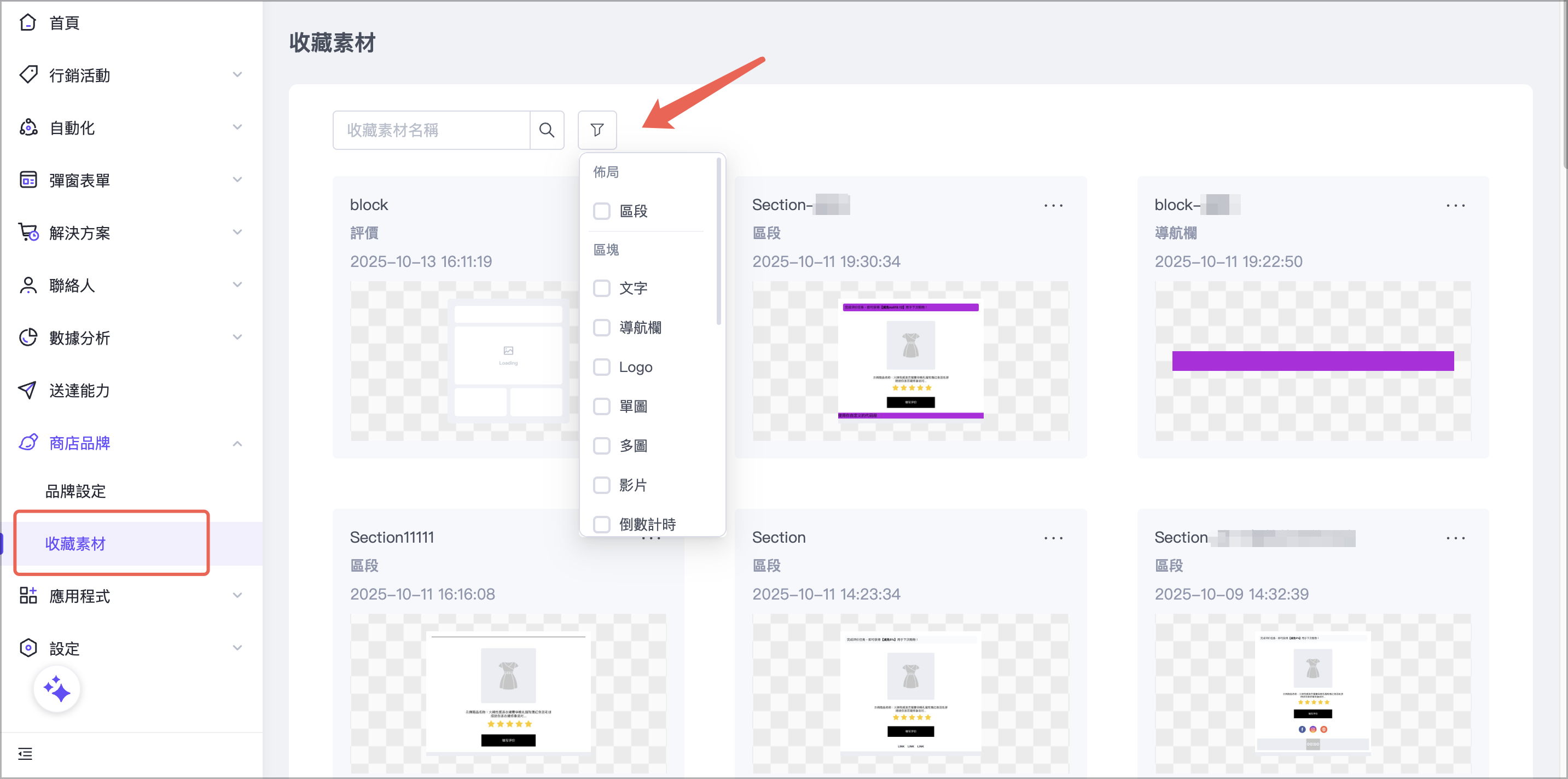Select the 收藏素材 submenu item

[x=76, y=543]
